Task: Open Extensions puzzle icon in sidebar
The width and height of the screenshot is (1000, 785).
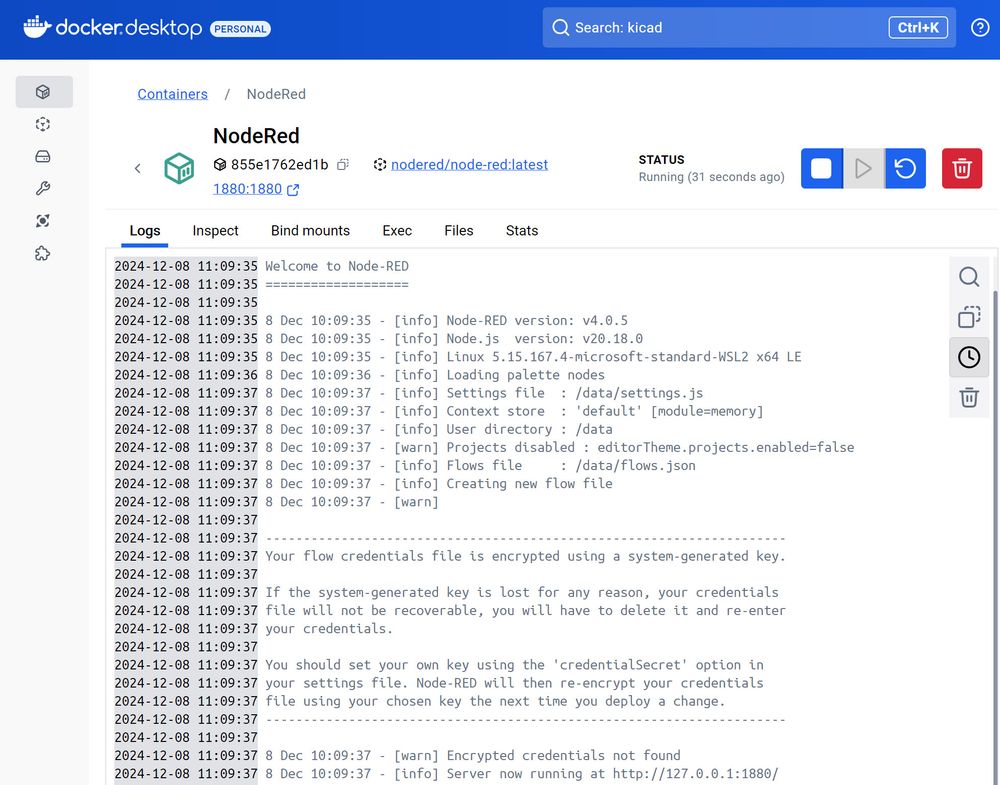Action: 43,253
